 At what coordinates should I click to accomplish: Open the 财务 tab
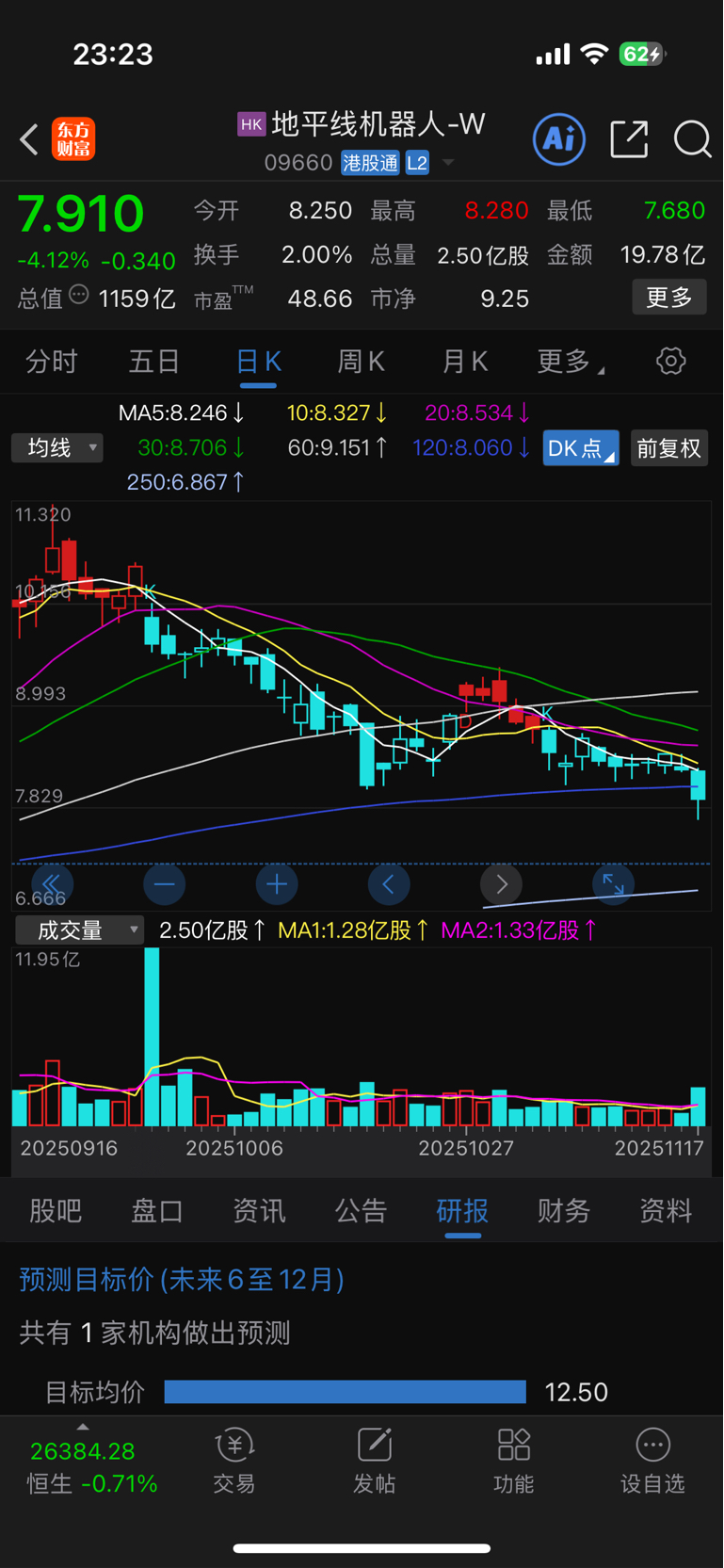pos(564,1210)
